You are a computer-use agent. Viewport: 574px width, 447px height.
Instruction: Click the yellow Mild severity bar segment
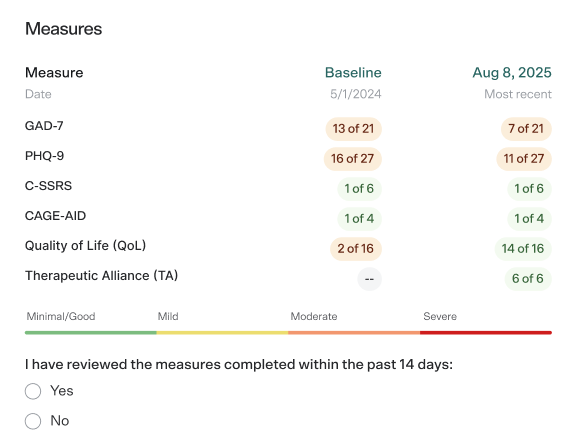(x=223, y=333)
